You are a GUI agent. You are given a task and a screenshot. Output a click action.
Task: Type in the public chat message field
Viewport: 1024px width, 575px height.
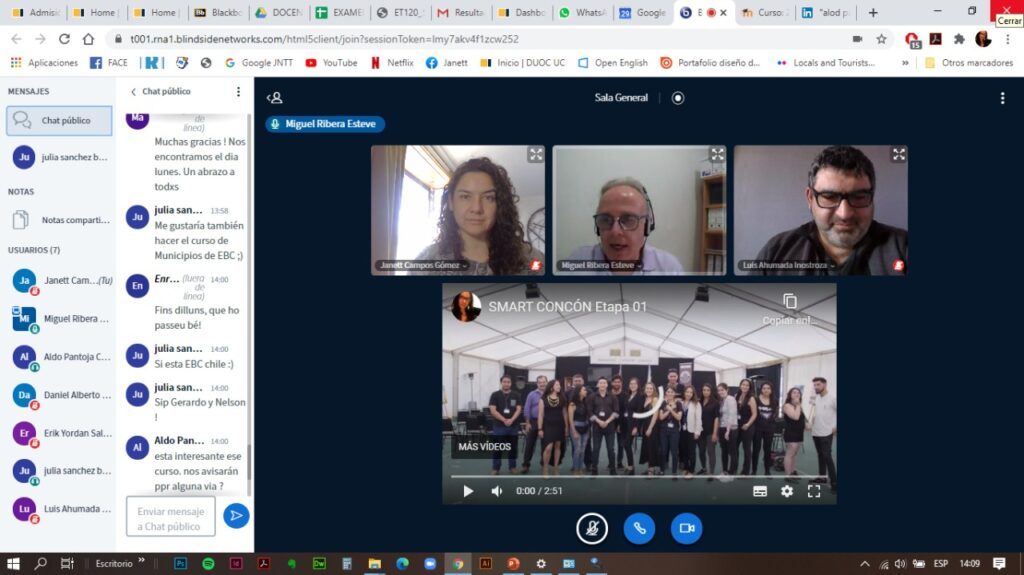170,518
